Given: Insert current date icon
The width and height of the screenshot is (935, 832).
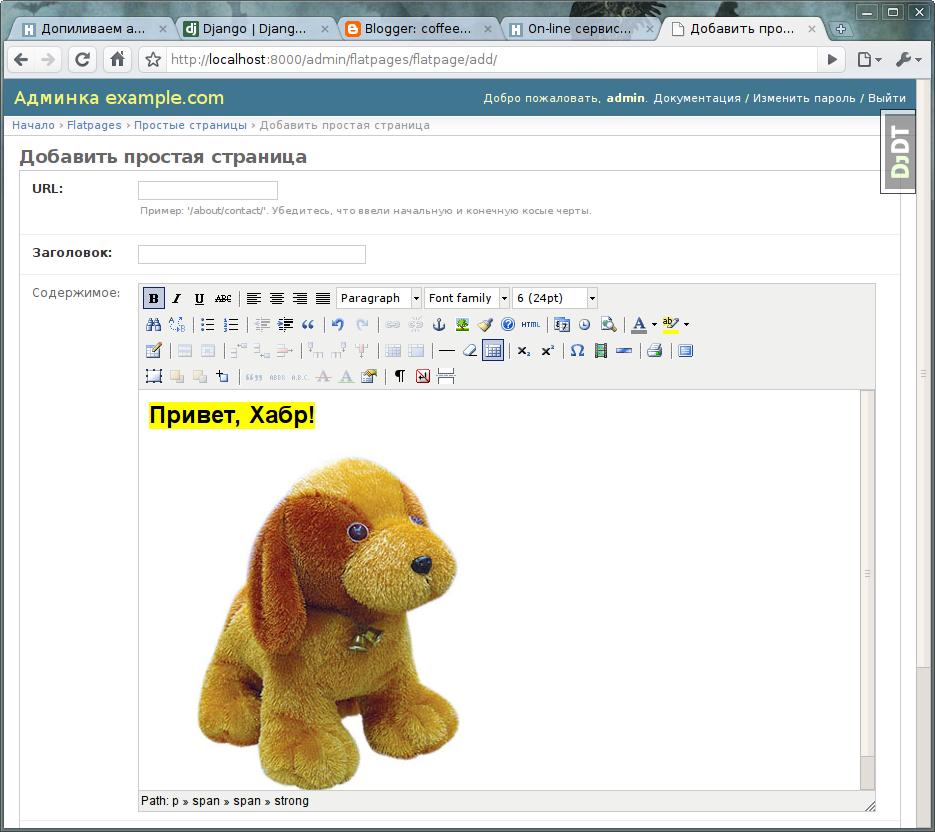Looking at the screenshot, I should [x=562, y=324].
